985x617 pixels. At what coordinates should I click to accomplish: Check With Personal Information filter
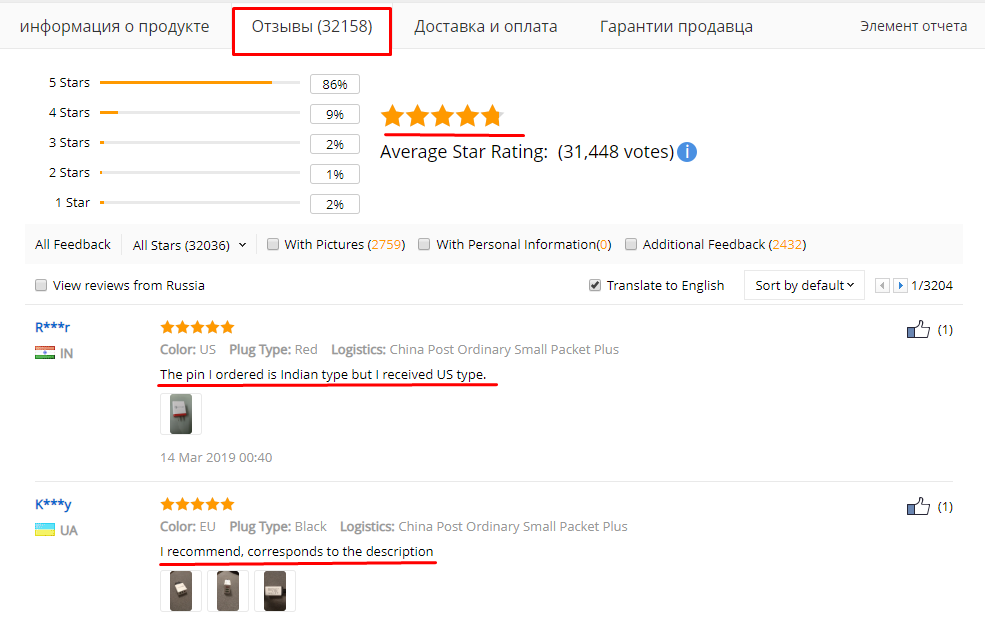424,244
